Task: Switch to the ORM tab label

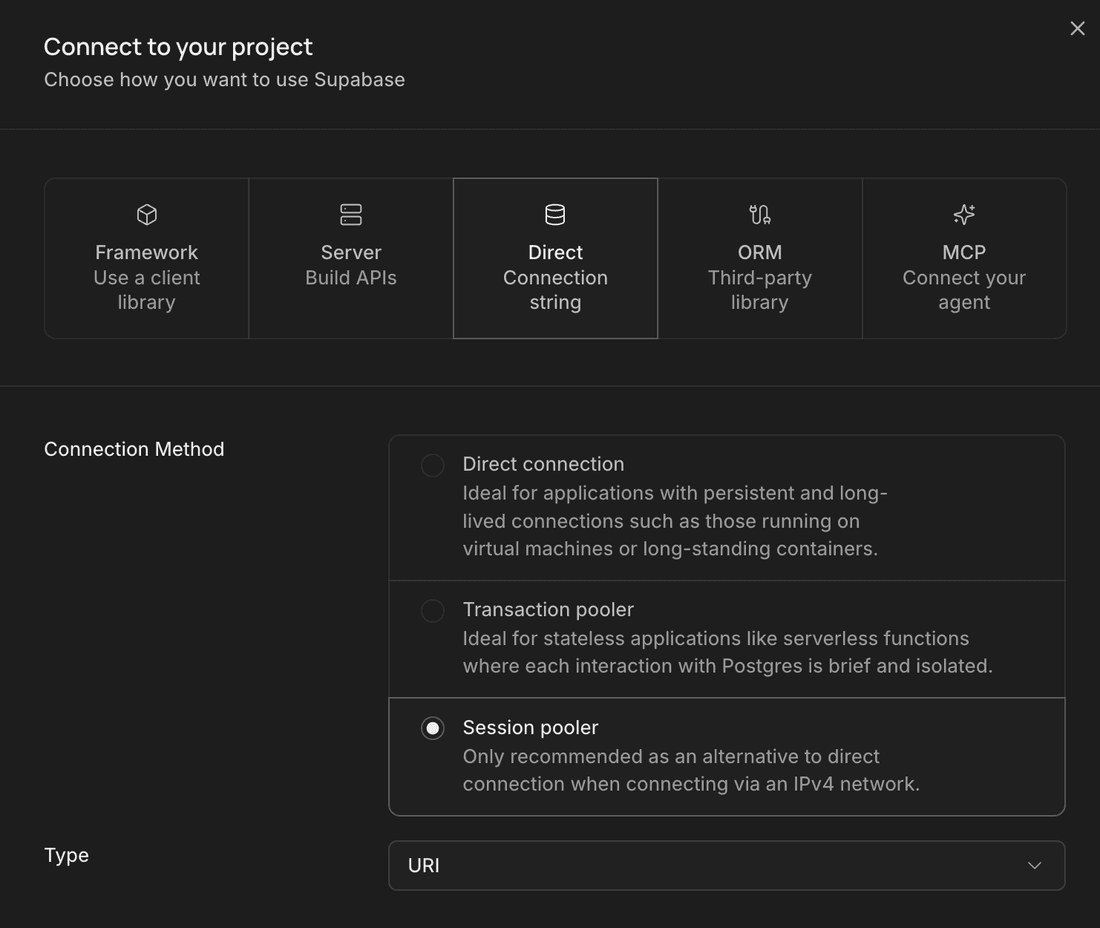Action: pos(760,253)
